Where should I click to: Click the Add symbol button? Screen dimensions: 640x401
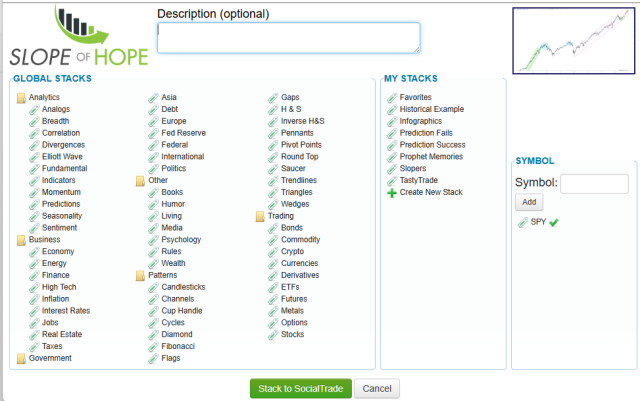point(529,202)
